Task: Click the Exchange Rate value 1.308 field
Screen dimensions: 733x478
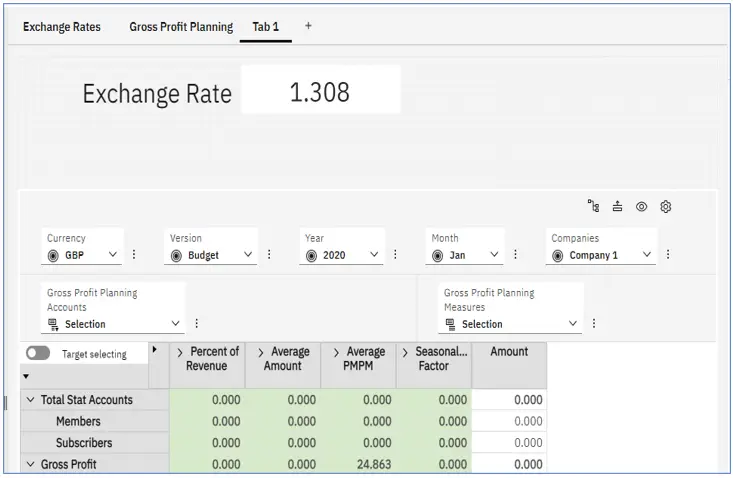Action: tap(320, 92)
